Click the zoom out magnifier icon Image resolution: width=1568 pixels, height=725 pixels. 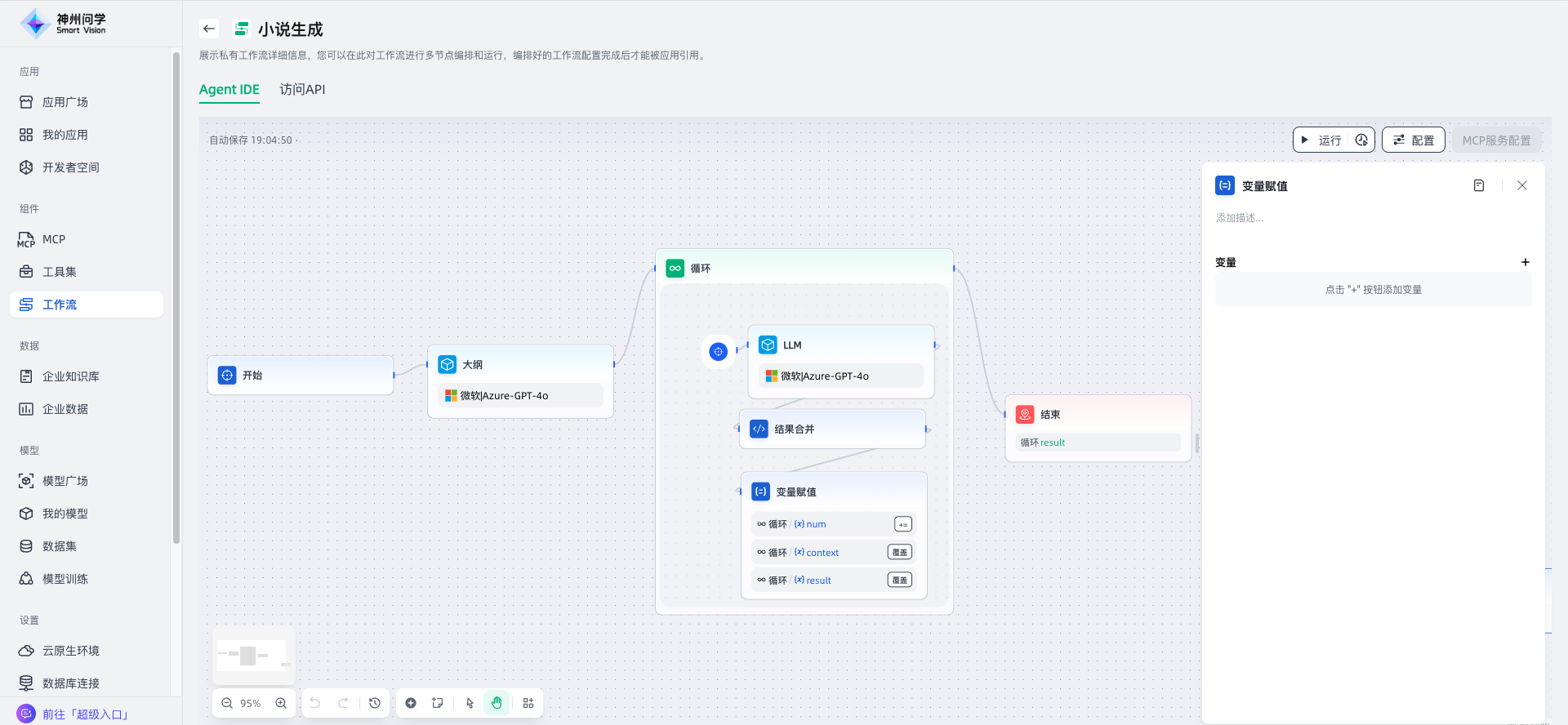(x=227, y=703)
